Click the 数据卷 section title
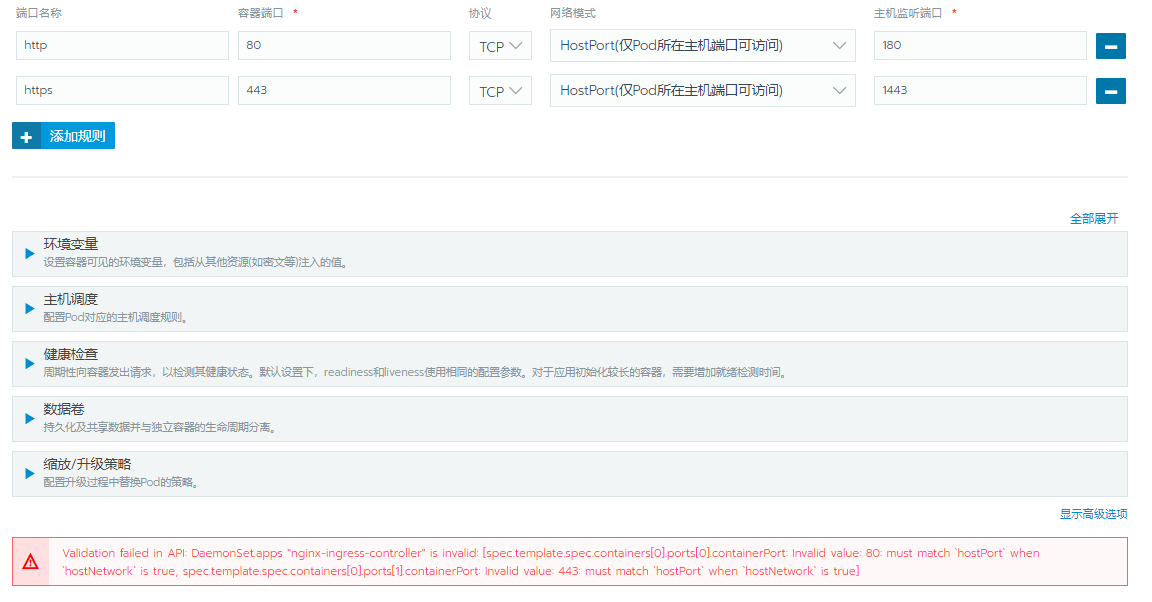The height and width of the screenshot is (602, 1152). pos(64,409)
